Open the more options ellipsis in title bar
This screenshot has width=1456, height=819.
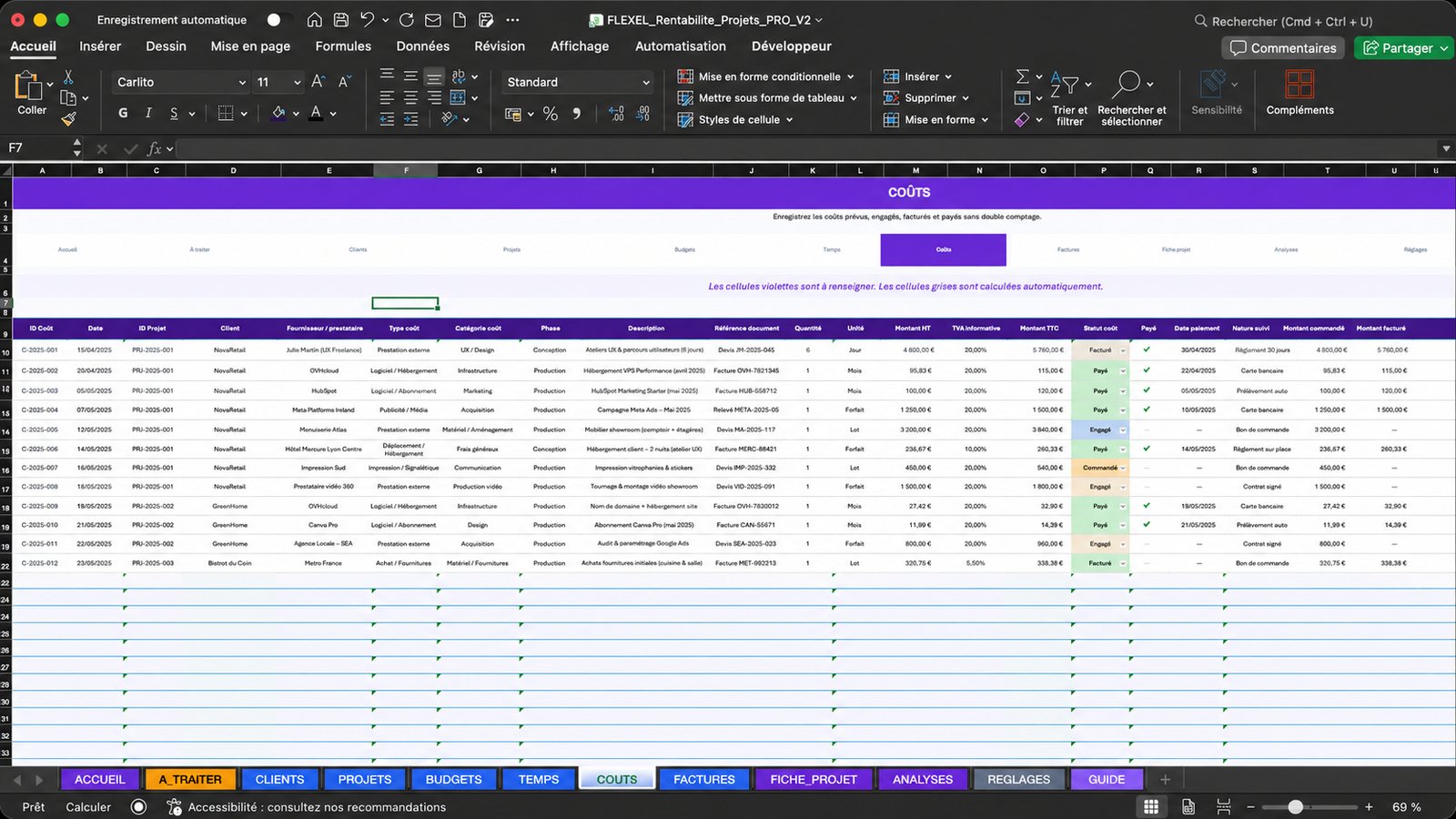[512, 20]
